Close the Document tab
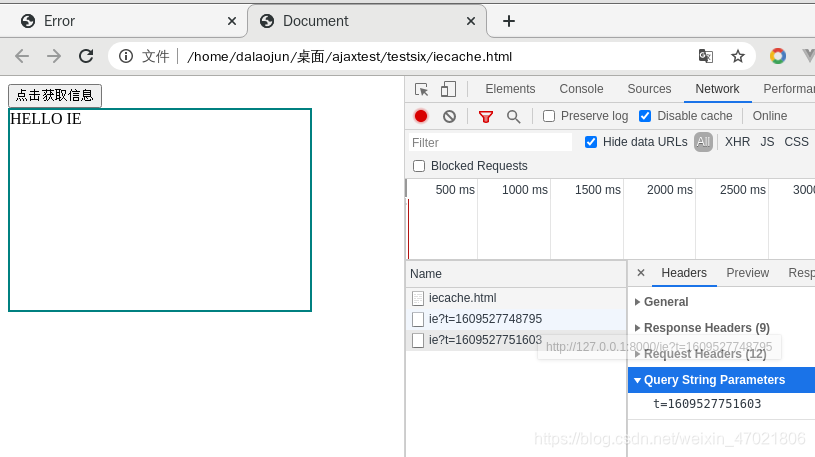Image resolution: width=815 pixels, height=457 pixels. pos(470,21)
